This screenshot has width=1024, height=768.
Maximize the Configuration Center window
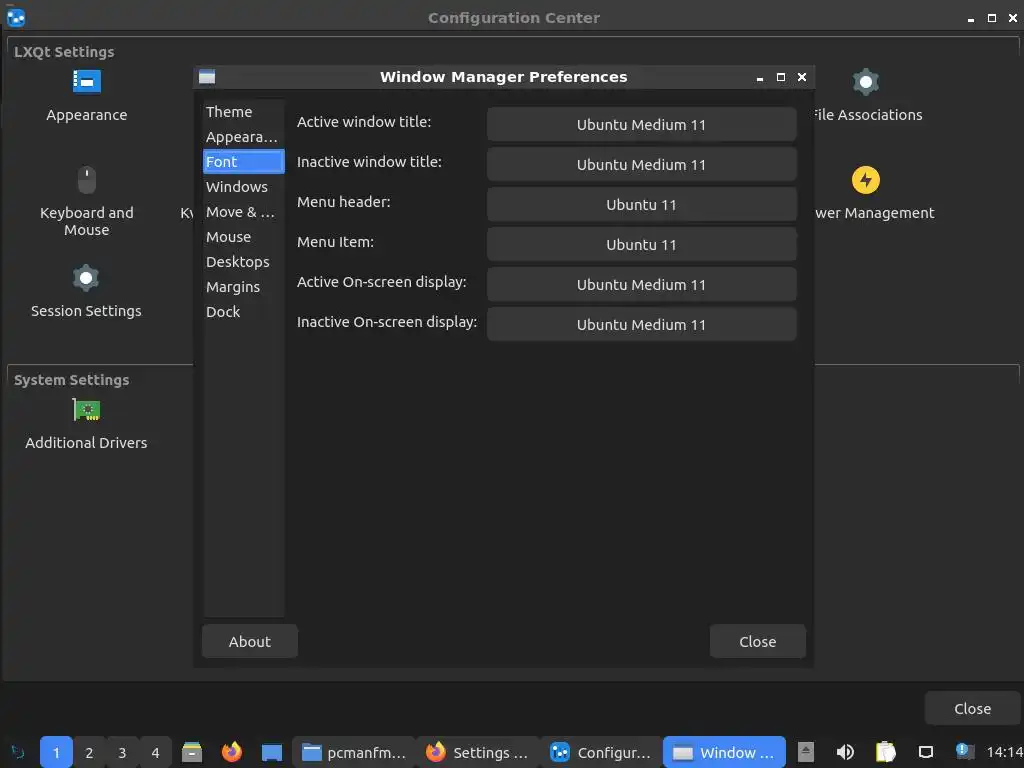click(x=991, y=18)
